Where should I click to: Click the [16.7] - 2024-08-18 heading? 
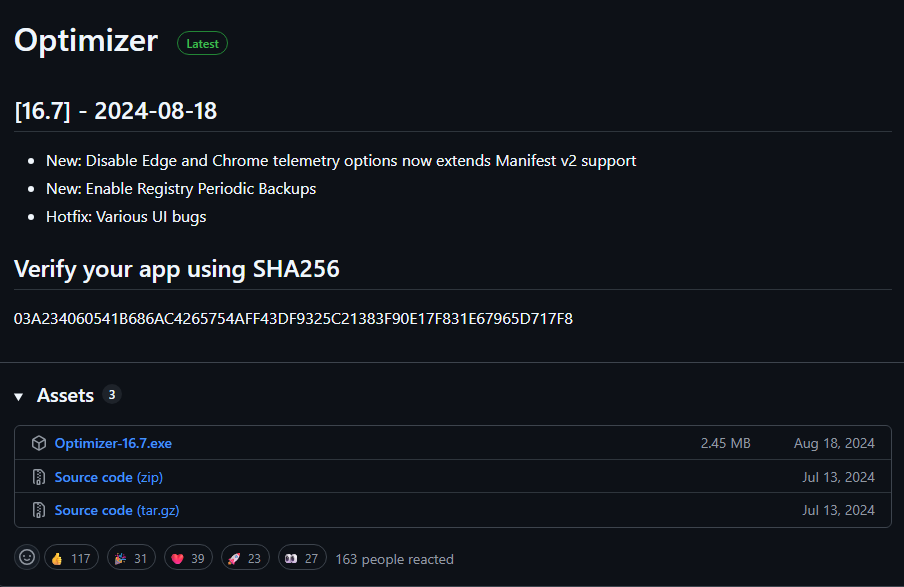pyautogui.click(x=116, y=110)
